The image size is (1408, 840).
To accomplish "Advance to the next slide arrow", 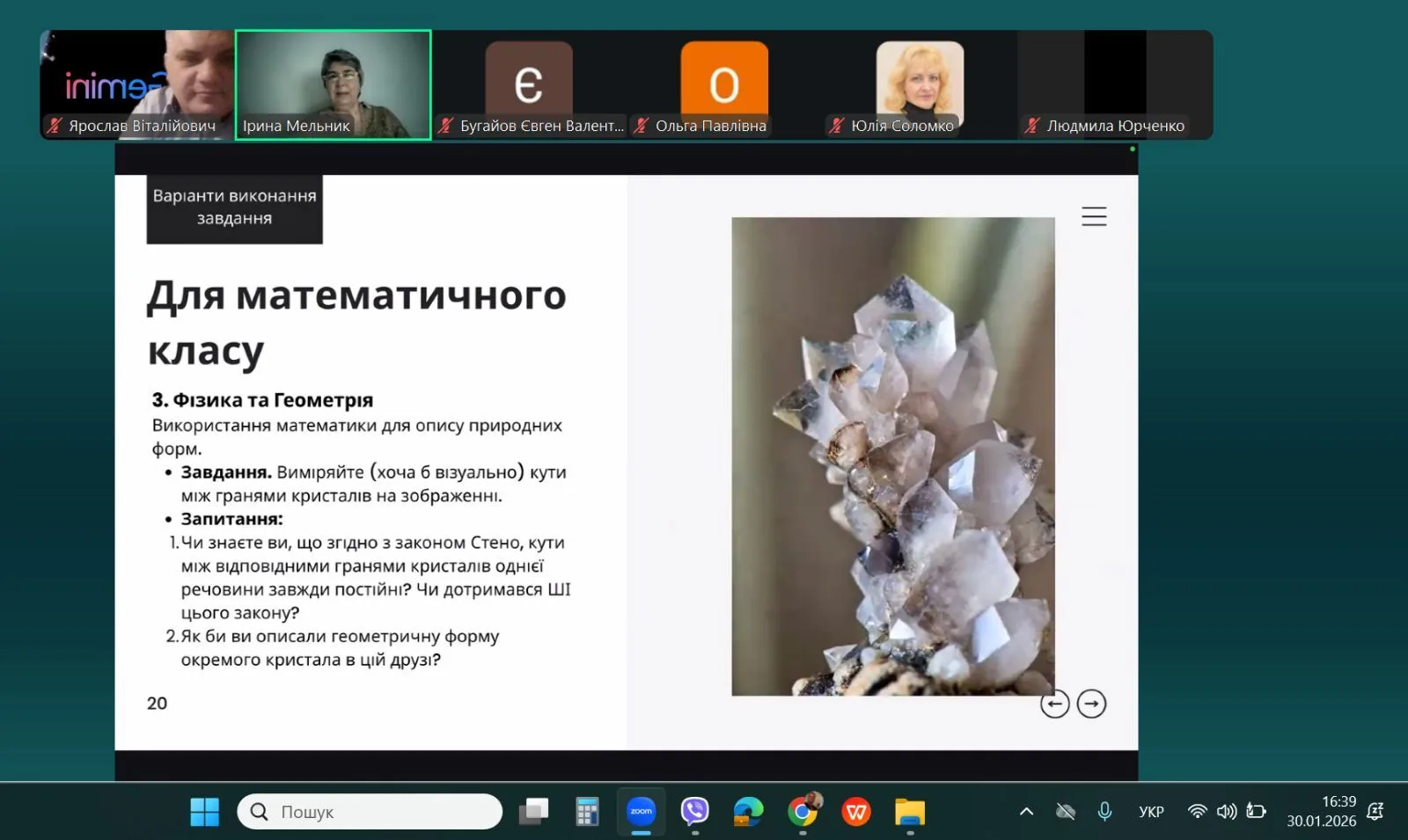I will click(1091, 704).
